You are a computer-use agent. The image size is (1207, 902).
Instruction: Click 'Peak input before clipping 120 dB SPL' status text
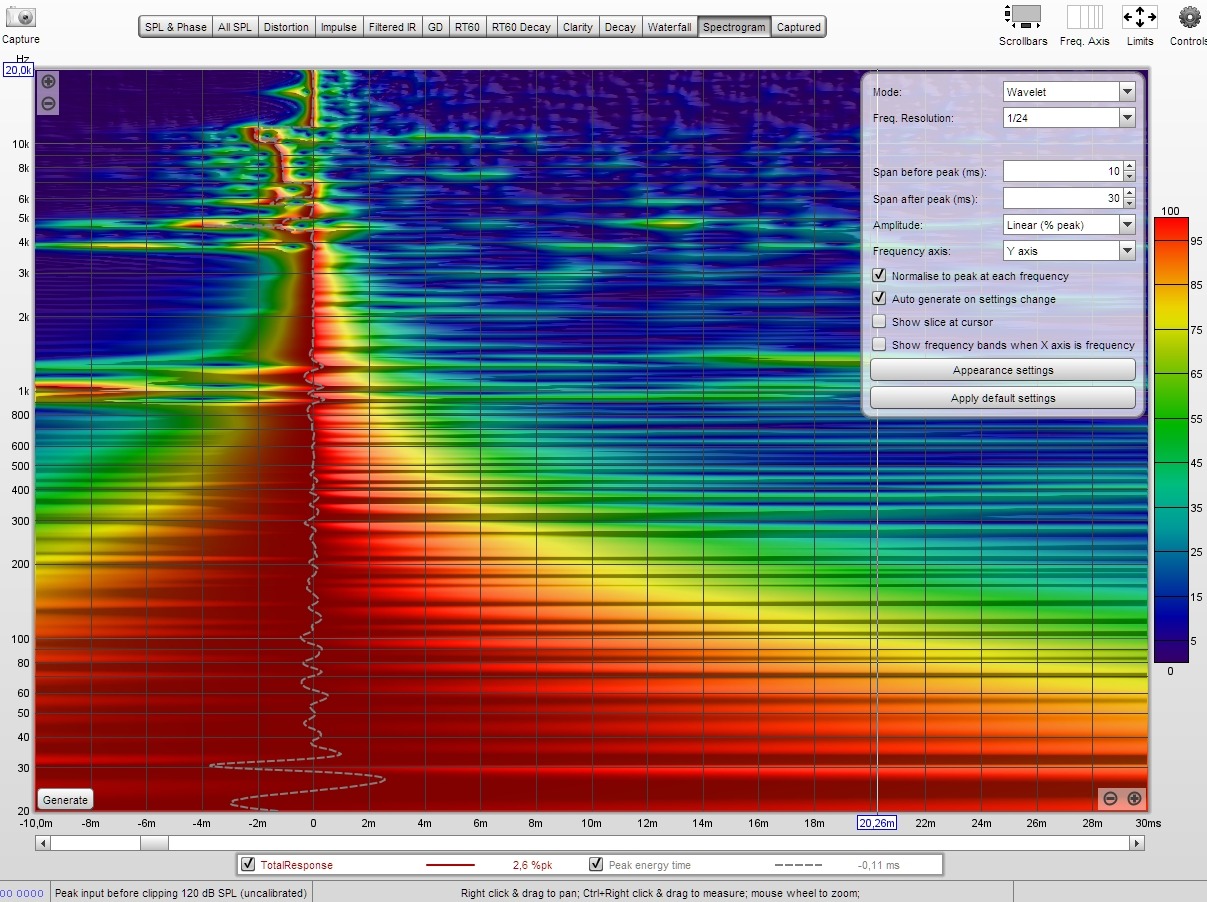pyautogui.click(x=180, y=893)
